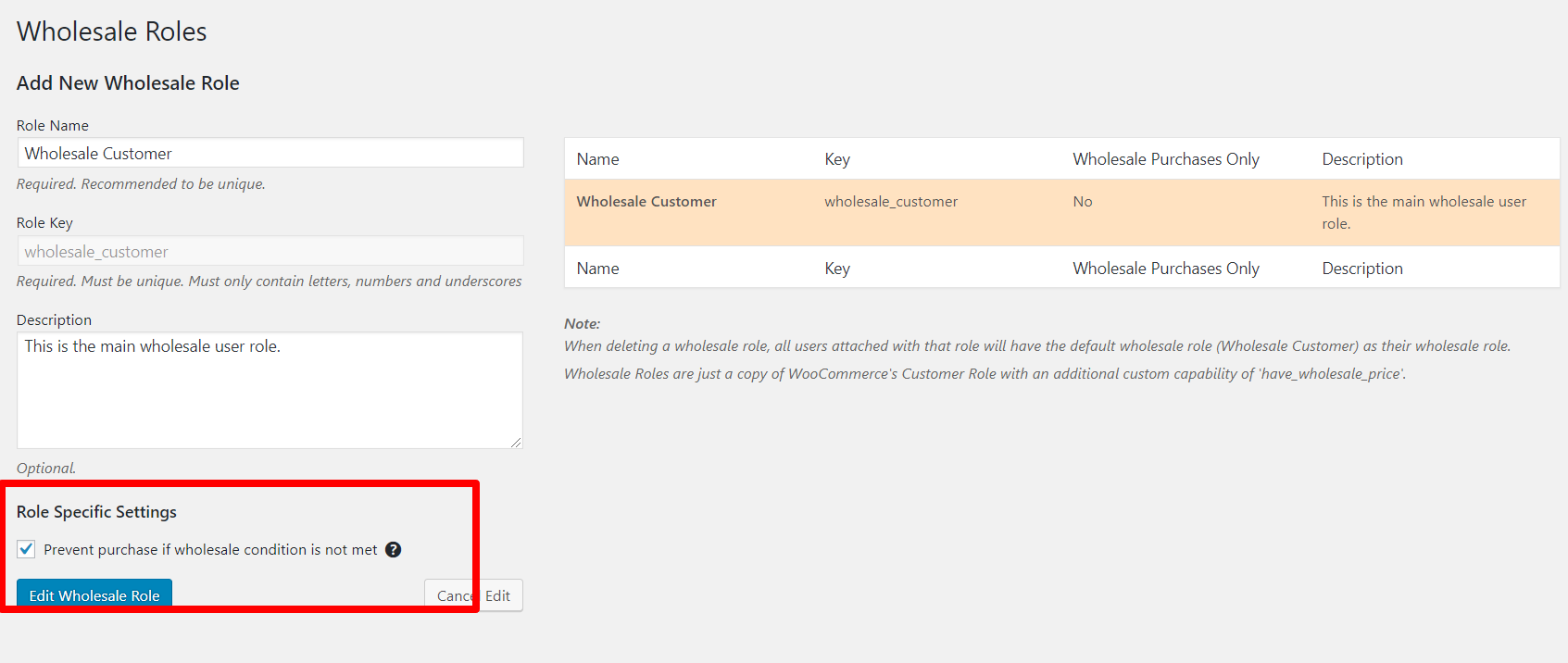Screen dimensions: 1568x663
Task: Click the Name column header at table top
Action: (597, 159)
